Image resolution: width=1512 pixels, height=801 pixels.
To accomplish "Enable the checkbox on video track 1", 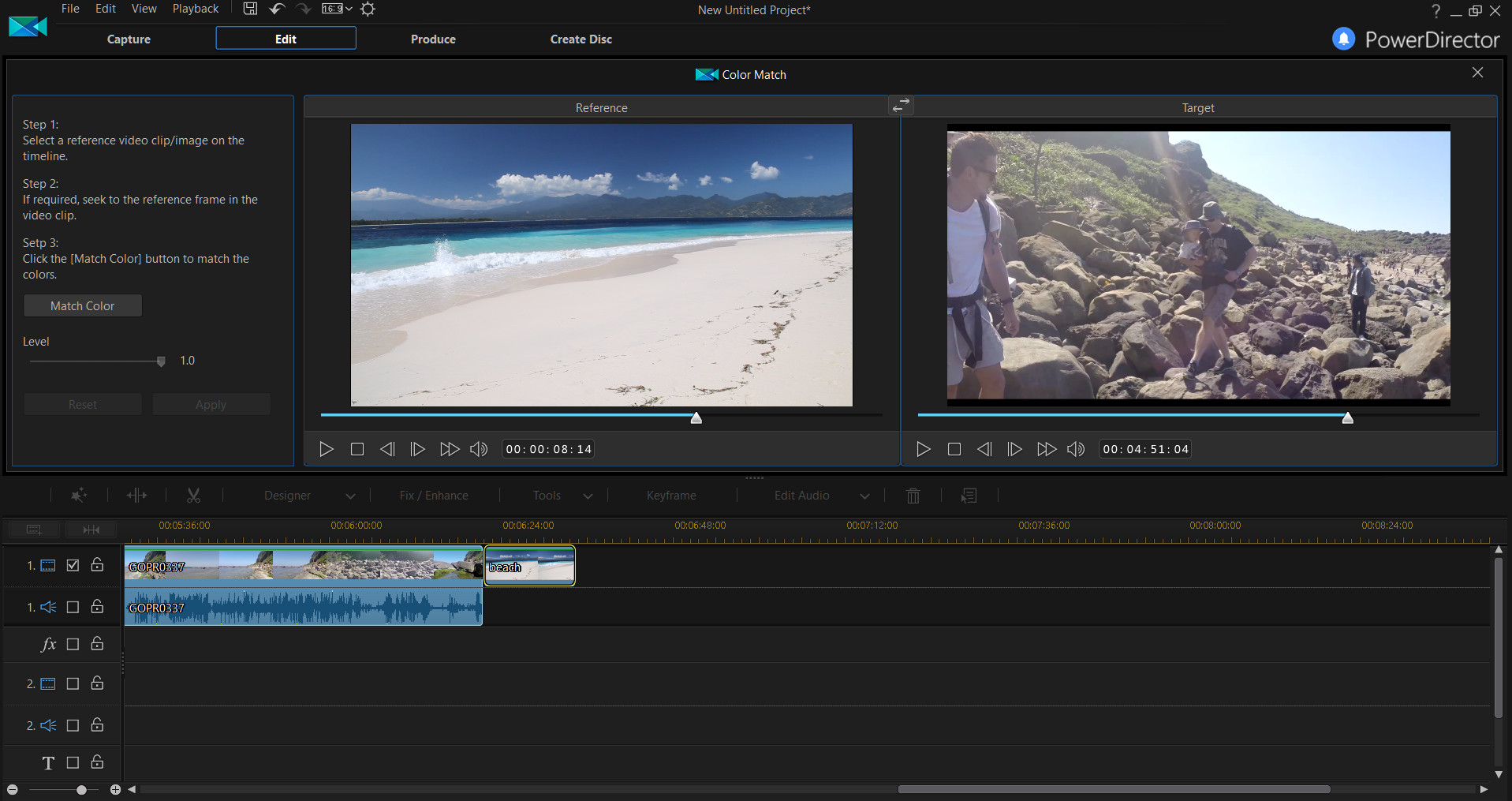I will tap(72, 565).
